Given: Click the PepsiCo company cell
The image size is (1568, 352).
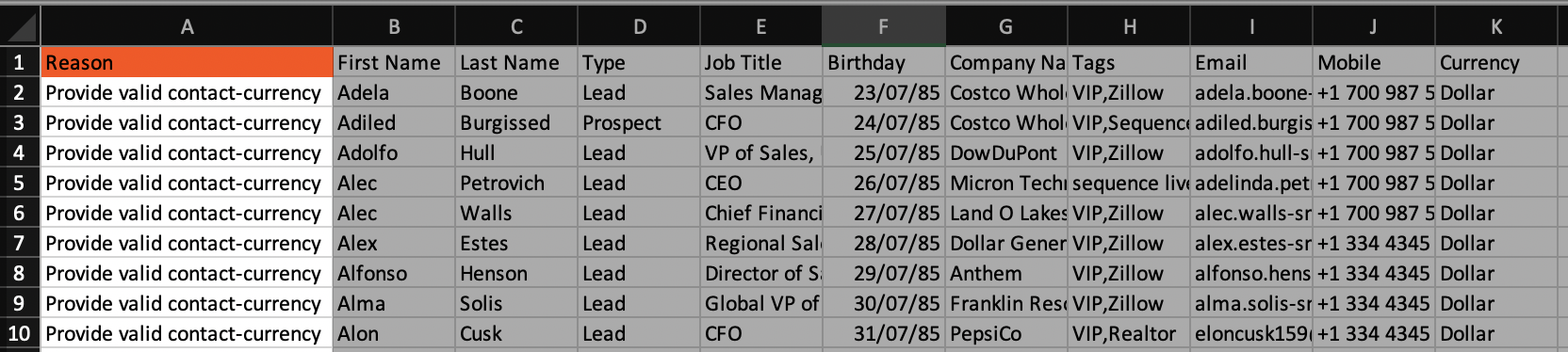Looking at the screenshot, I should (x=1006, y=333).
